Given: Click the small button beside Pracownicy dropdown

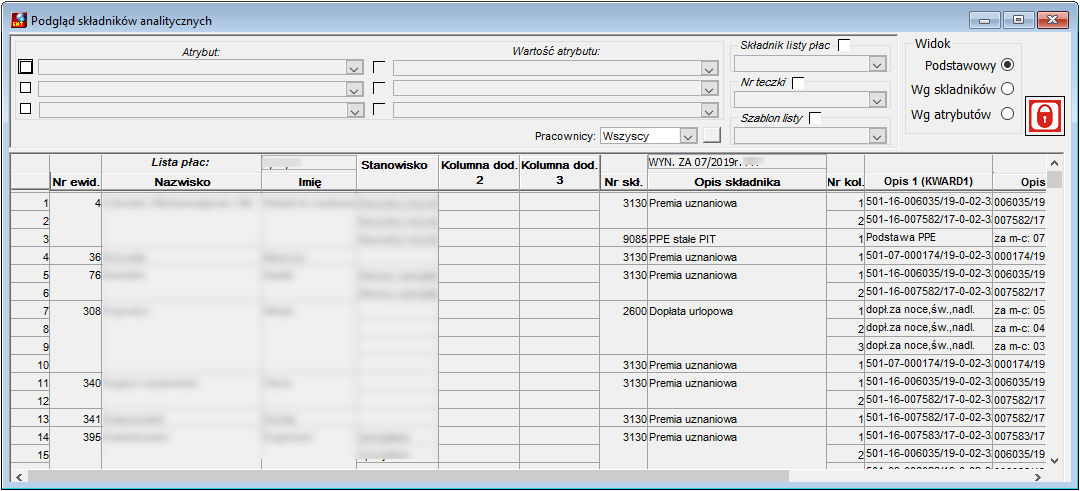Looking at the screenshot, I should tap(711, 135).
